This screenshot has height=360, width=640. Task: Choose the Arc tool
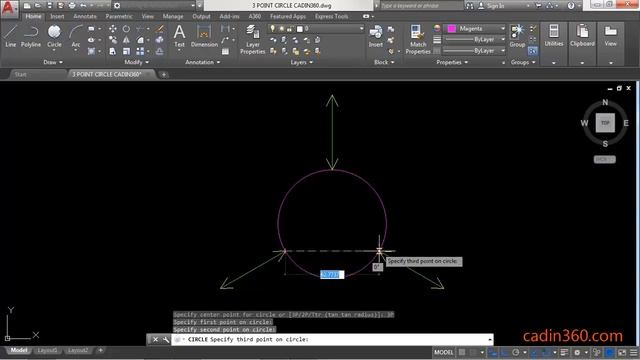[76, 36]
